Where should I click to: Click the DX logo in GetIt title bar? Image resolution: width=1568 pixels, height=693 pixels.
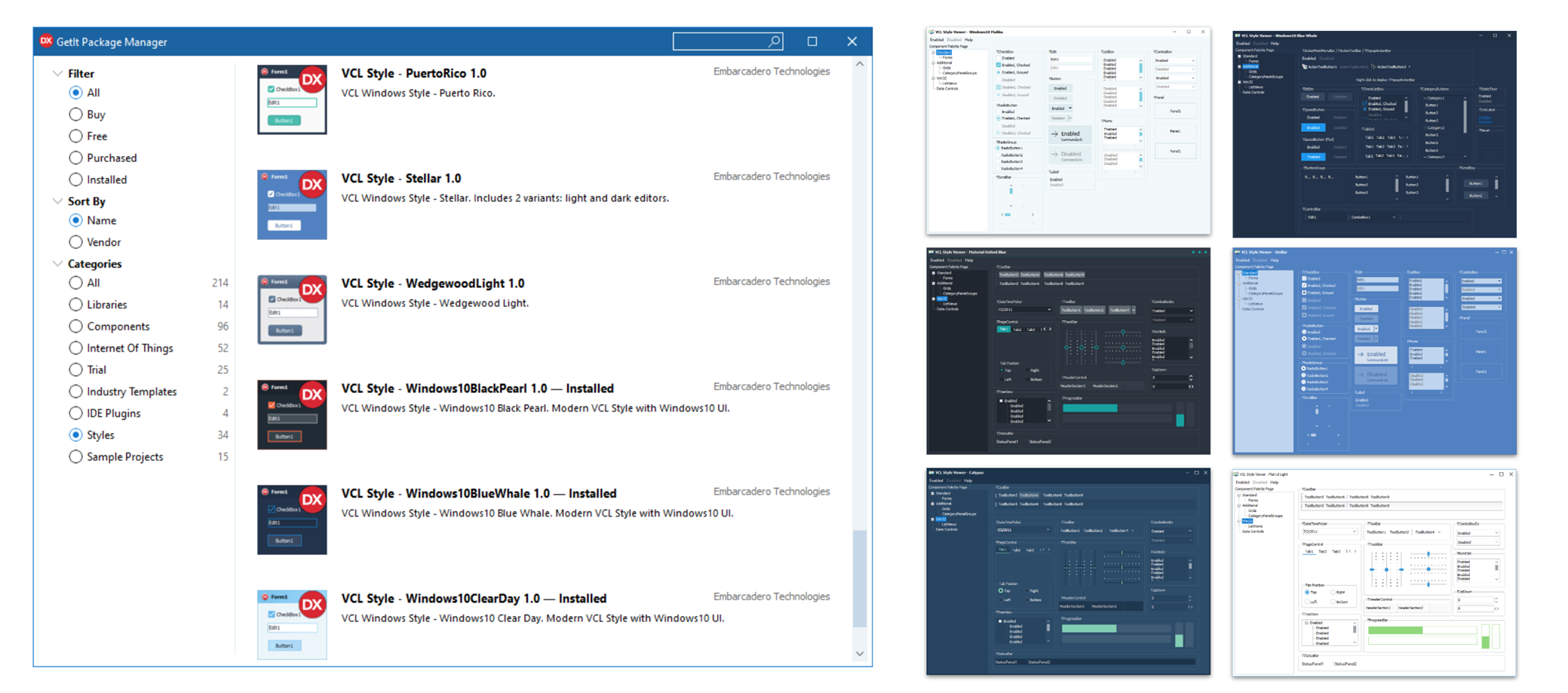click(47, 41)
